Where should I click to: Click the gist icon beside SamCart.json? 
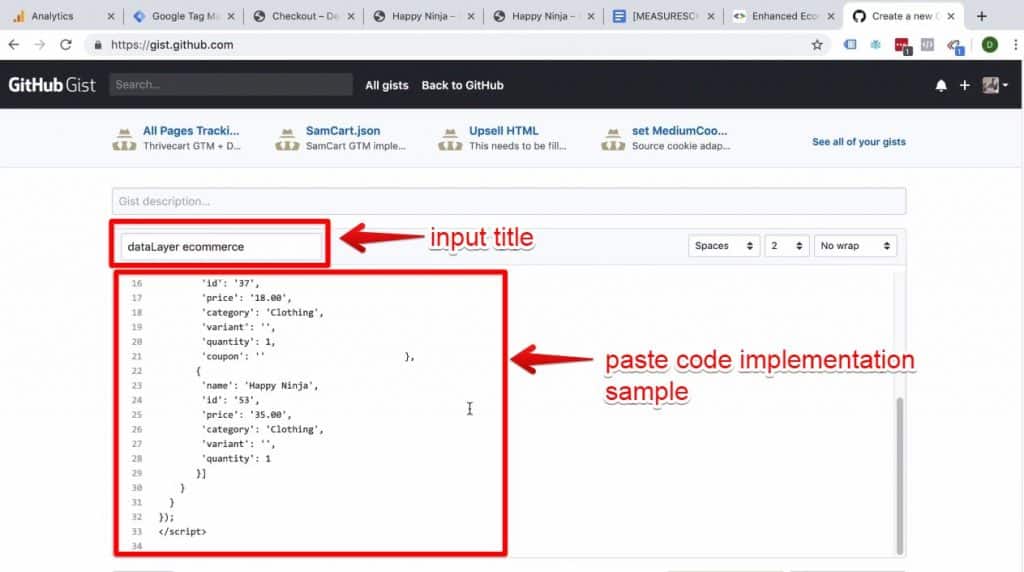pyautogui.click(x=287, y=138)
